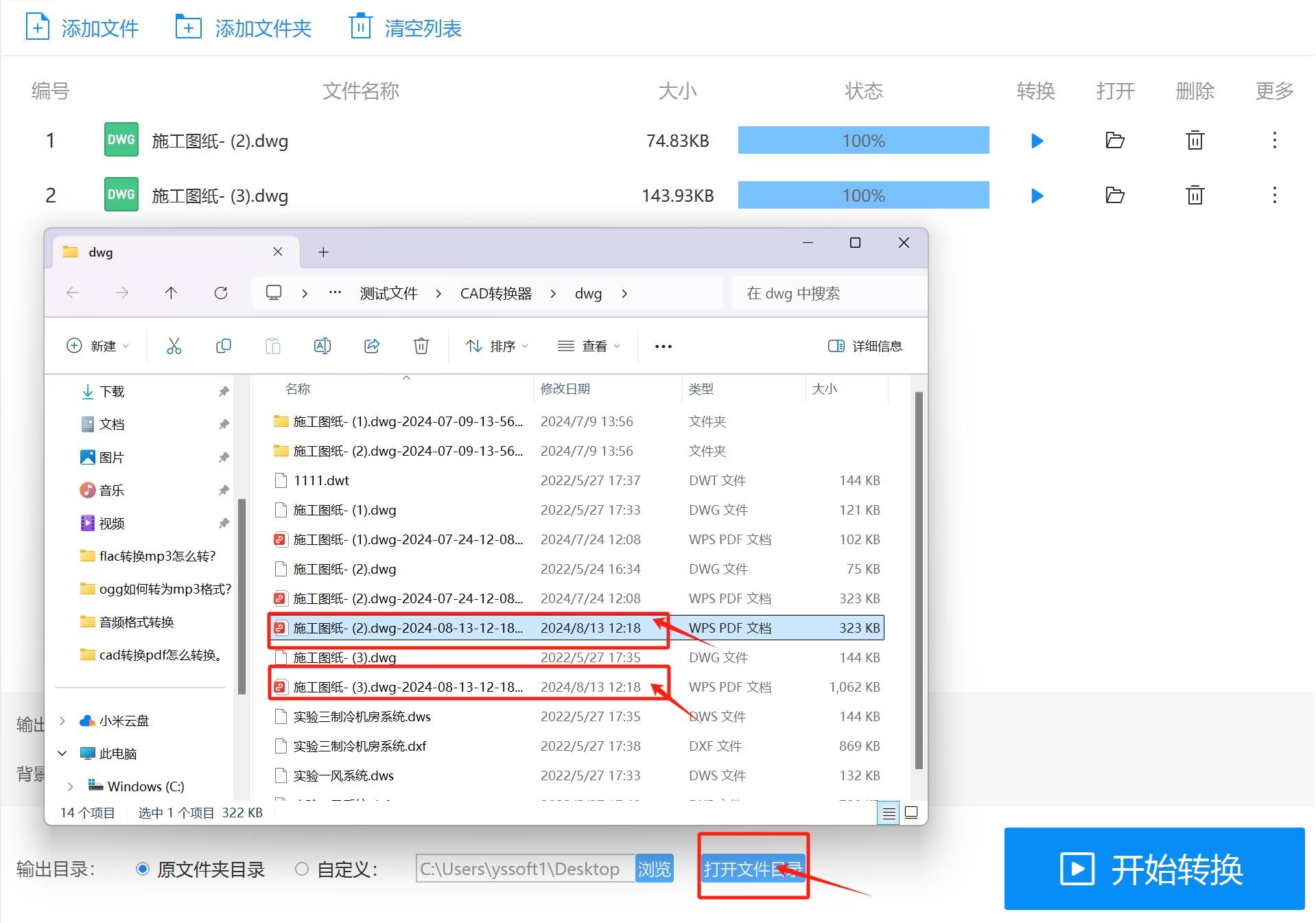Open 视频 in the navigation pane
Viewport: 1316px width, 923px height.
pos(112,523)
